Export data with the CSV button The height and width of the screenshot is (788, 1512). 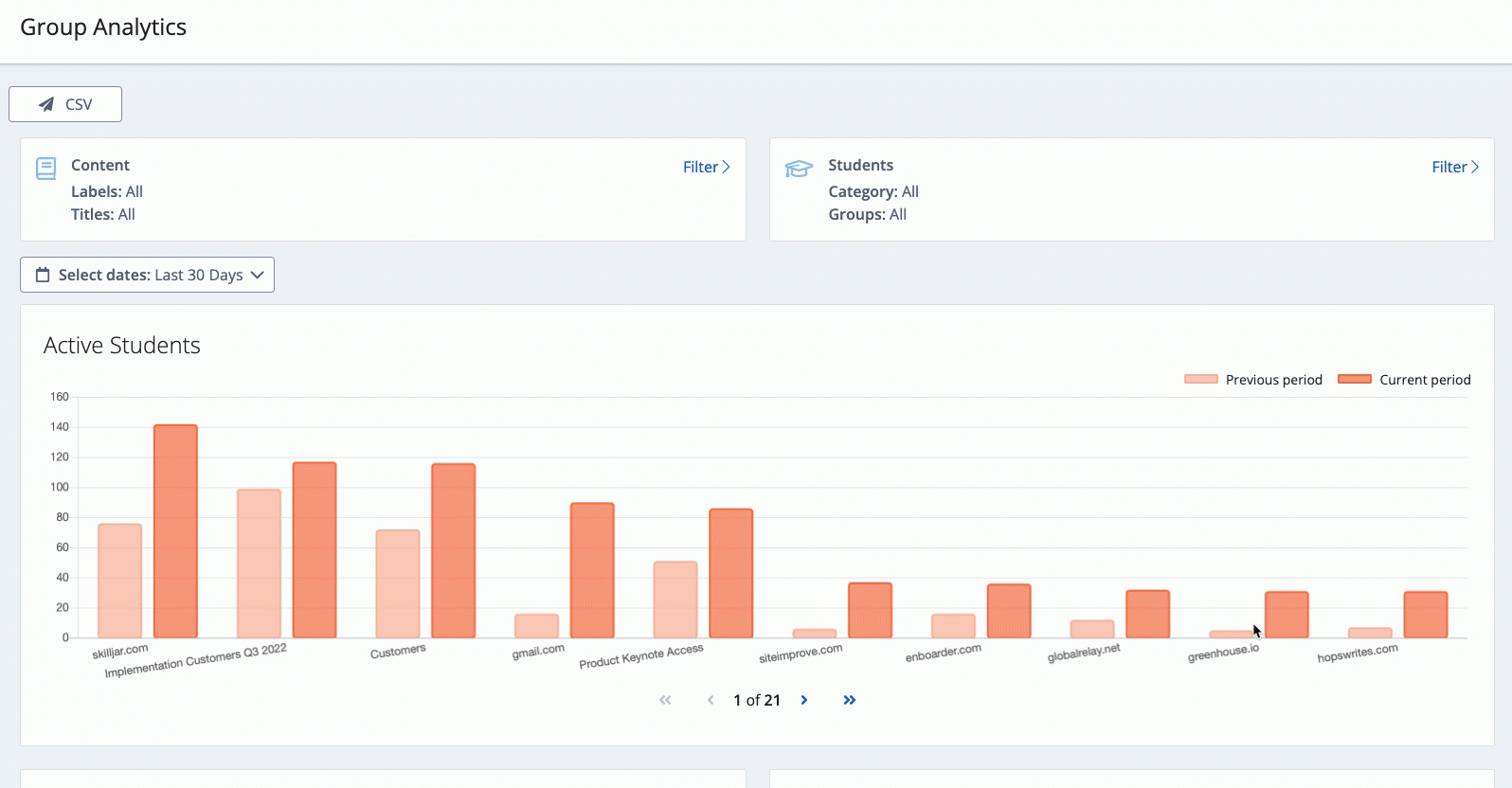click(x=65, y=104)
